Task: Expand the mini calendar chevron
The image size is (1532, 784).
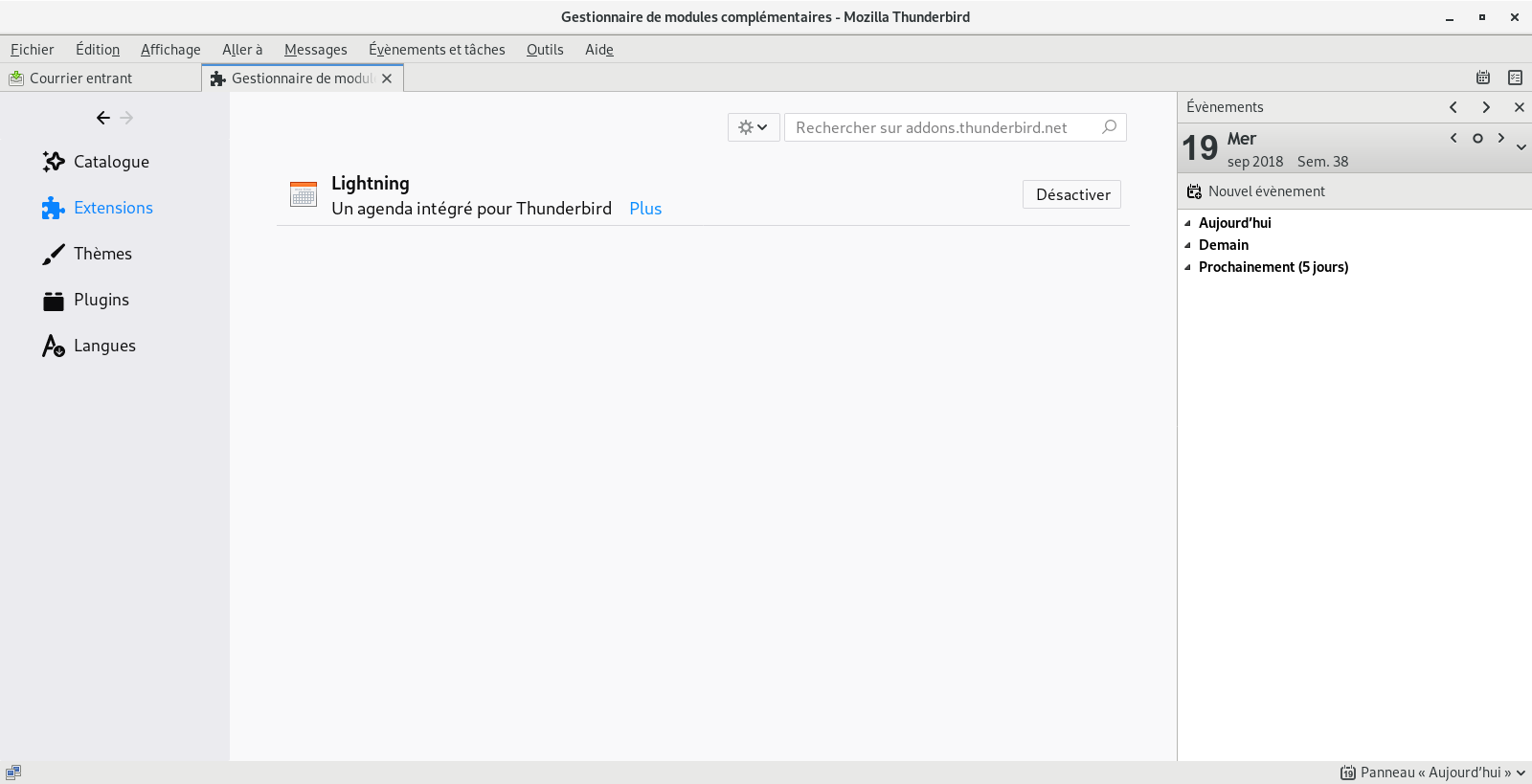Action: pos(1521,147)
